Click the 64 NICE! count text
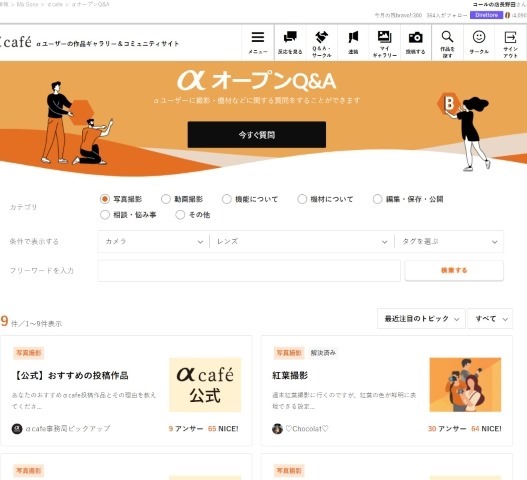Image resolution: width=527 pixels, height=480 pixels. pyautogui.click(x=486, y=429)
